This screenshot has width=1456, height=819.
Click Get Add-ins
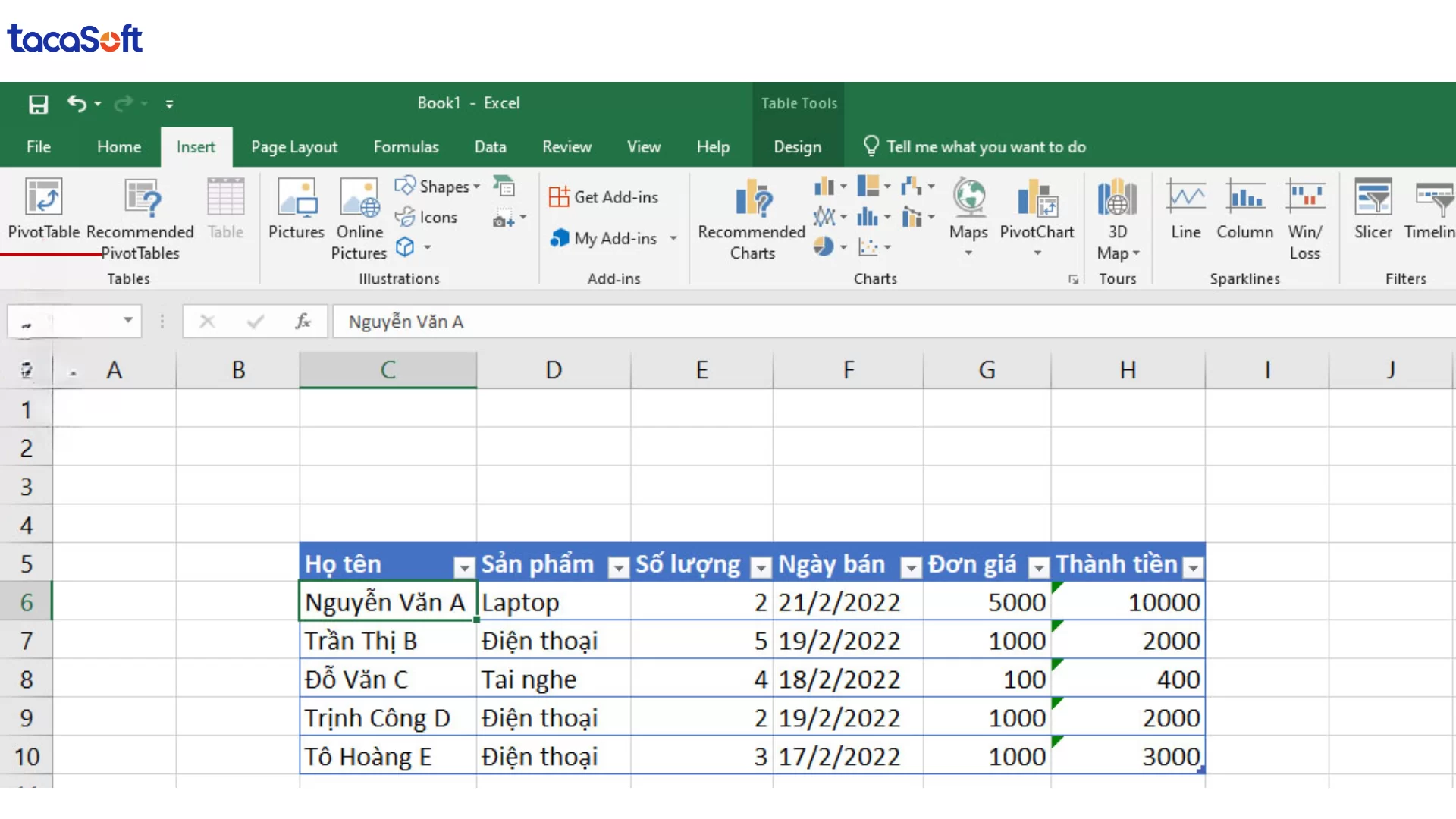604,196
